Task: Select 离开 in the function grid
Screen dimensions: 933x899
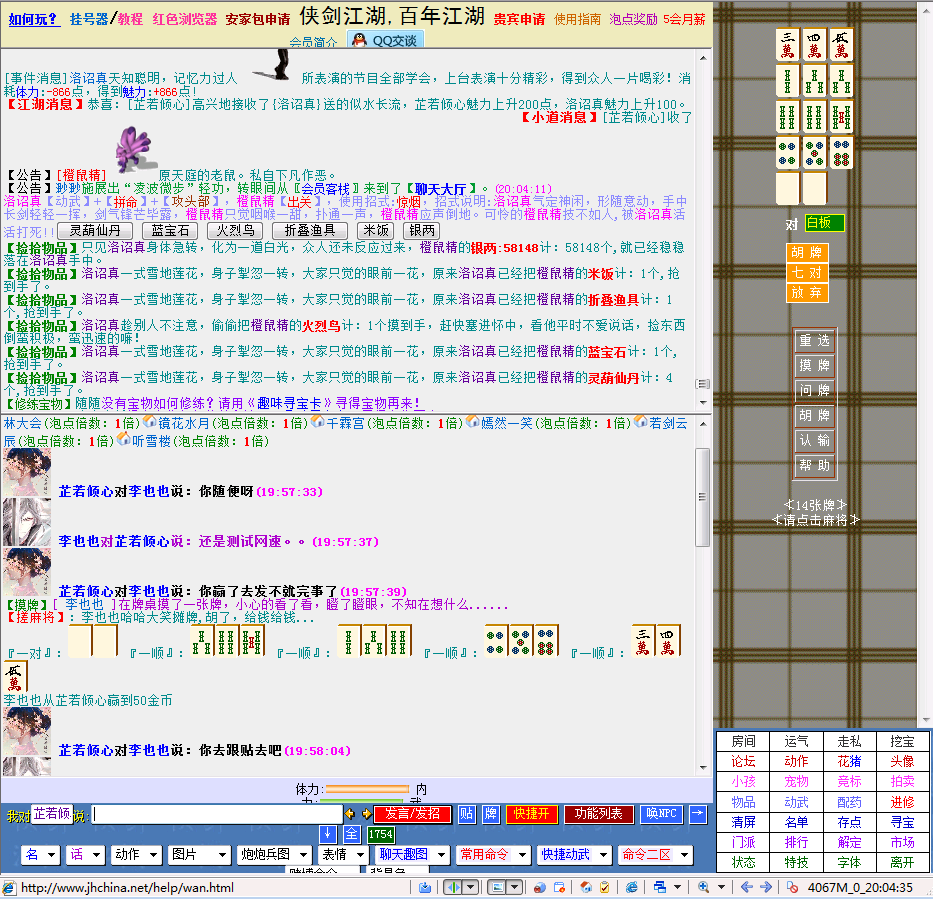Action: pyautogui.click(x=902, y=863)
